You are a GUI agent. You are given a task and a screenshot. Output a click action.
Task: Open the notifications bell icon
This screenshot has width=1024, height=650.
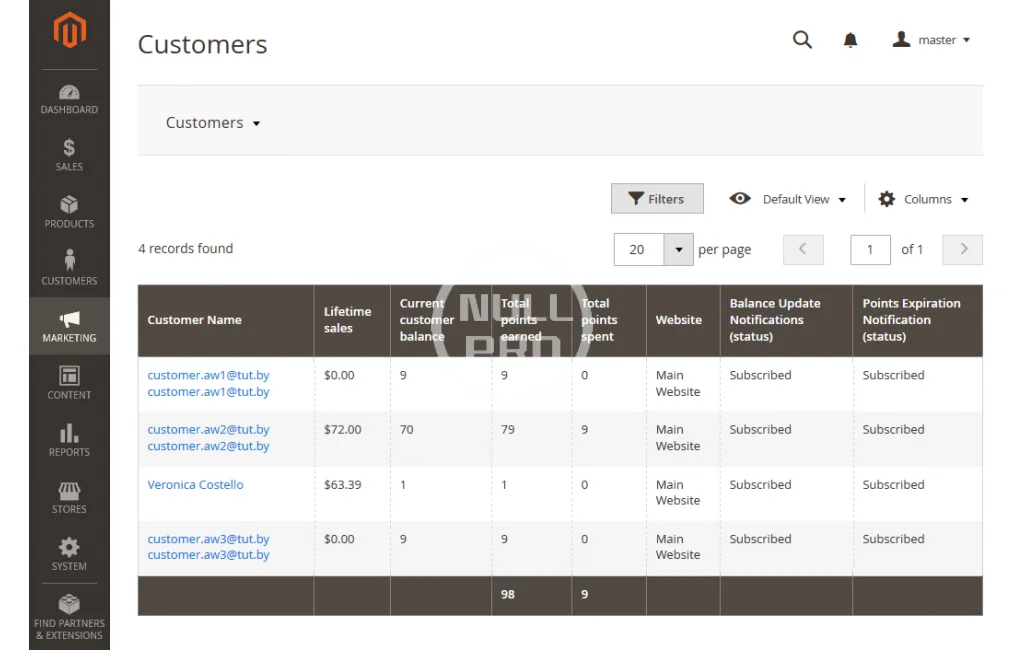pyautogui.click(x=850, y=40)
